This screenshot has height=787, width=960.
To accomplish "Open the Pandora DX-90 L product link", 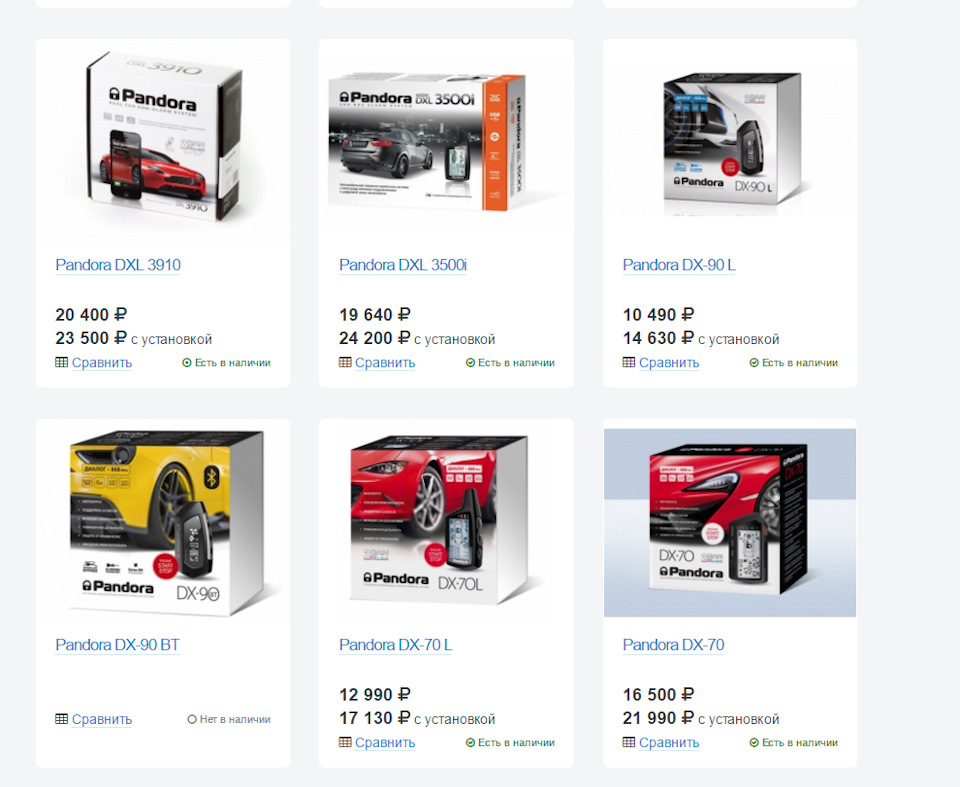I will 679,265.
